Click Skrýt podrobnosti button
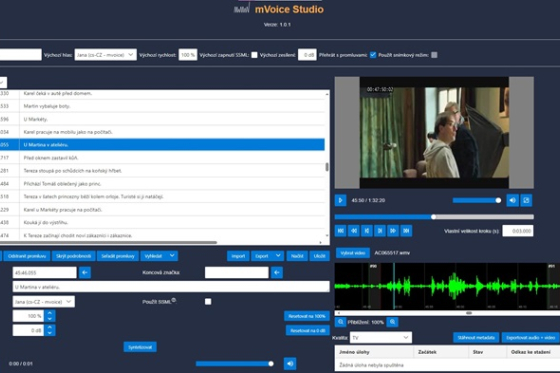 tap(74, 256)
